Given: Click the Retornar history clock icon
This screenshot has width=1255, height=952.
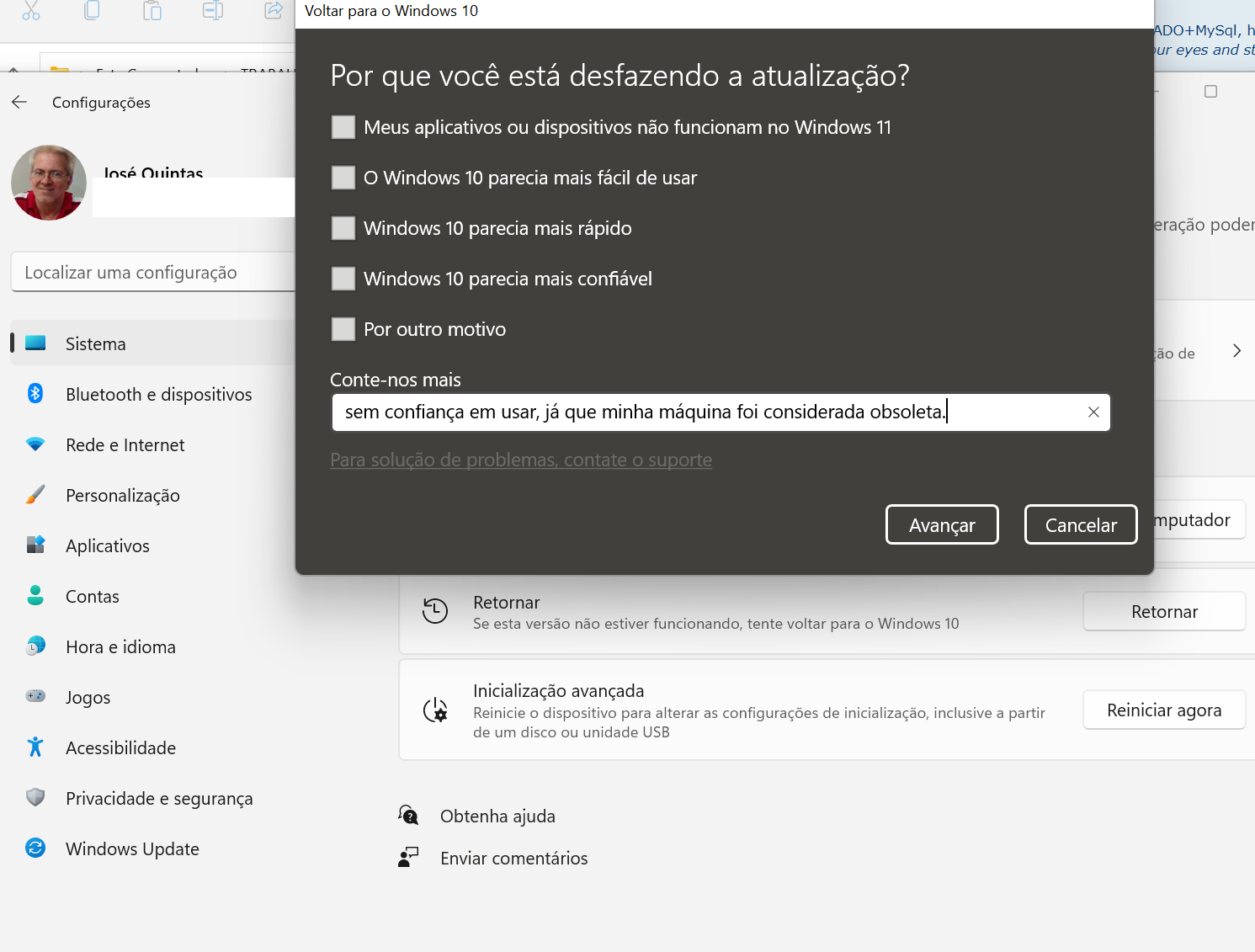Looking at the screenshot, I should pyautogui.click(x=435, y=611).
